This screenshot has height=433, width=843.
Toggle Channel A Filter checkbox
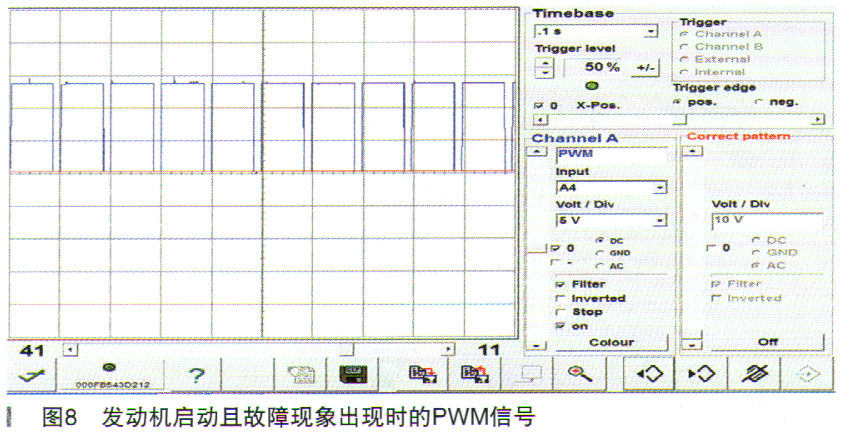561,285
